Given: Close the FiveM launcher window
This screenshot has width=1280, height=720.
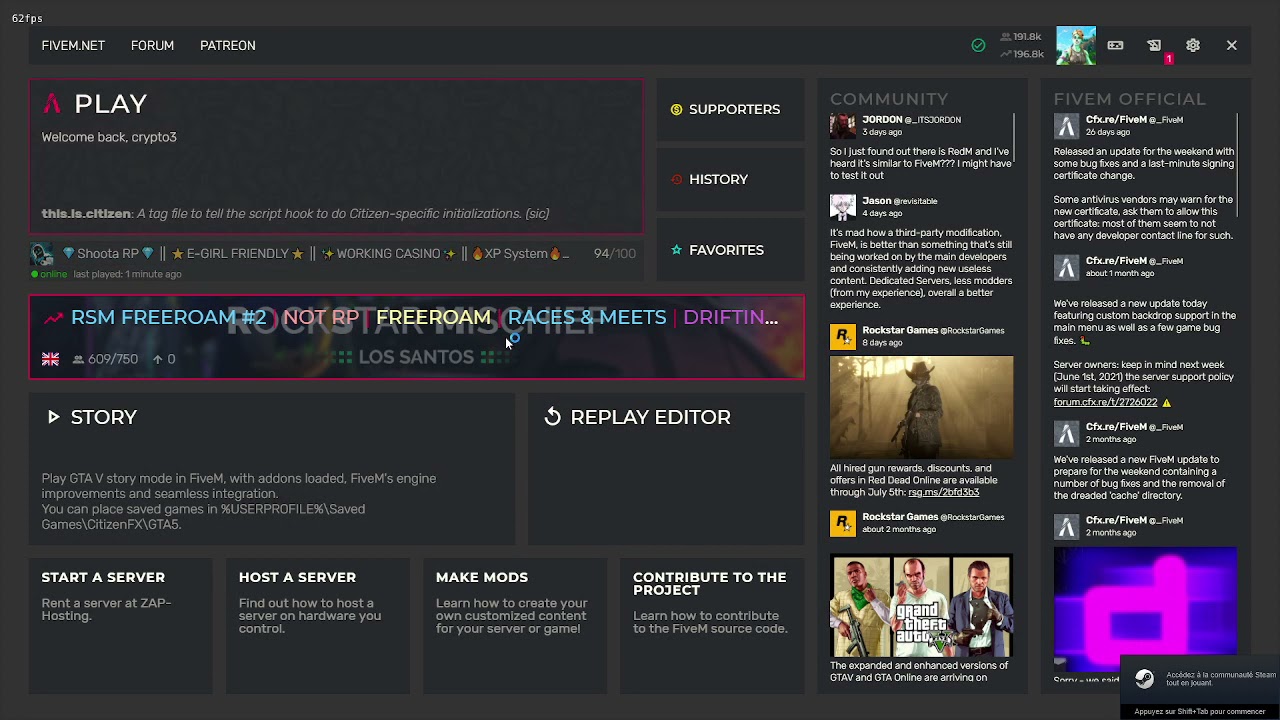Looking at the screenshot, I should (x=1232, y=45).
